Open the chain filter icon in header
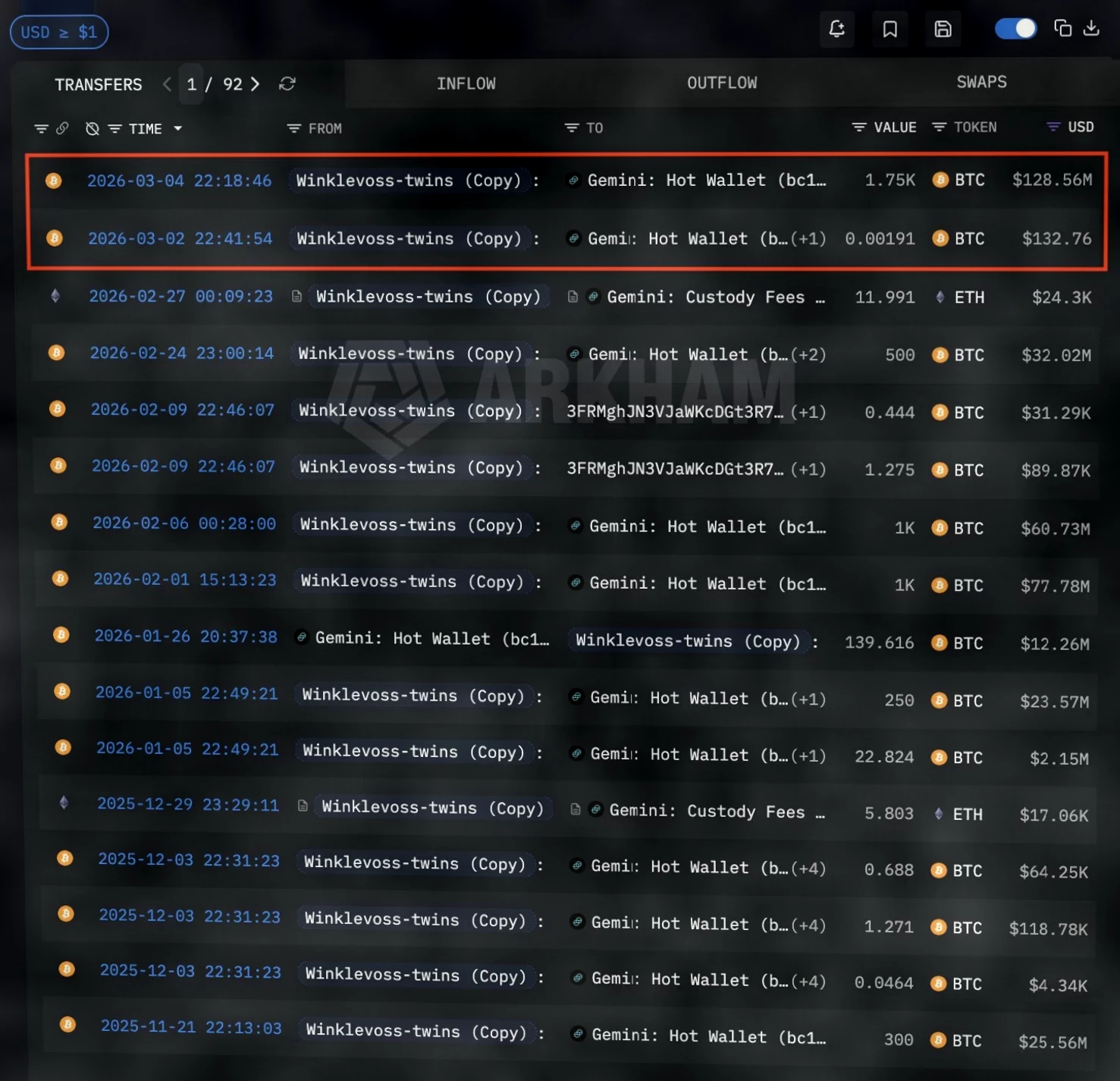1120x1081 pixels. pyautogui.click(x=41, y=129)
